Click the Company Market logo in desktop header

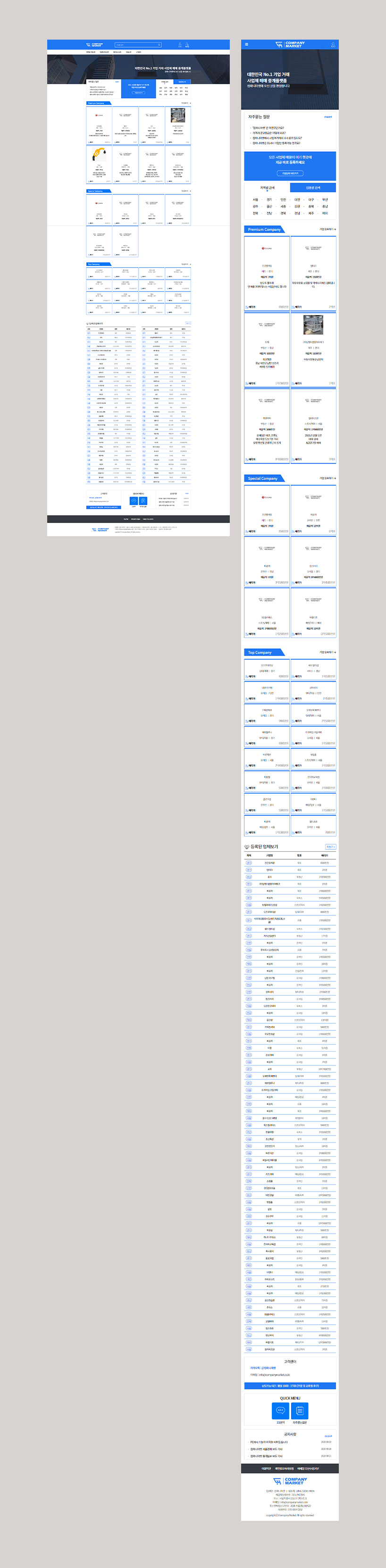[94, 45]
